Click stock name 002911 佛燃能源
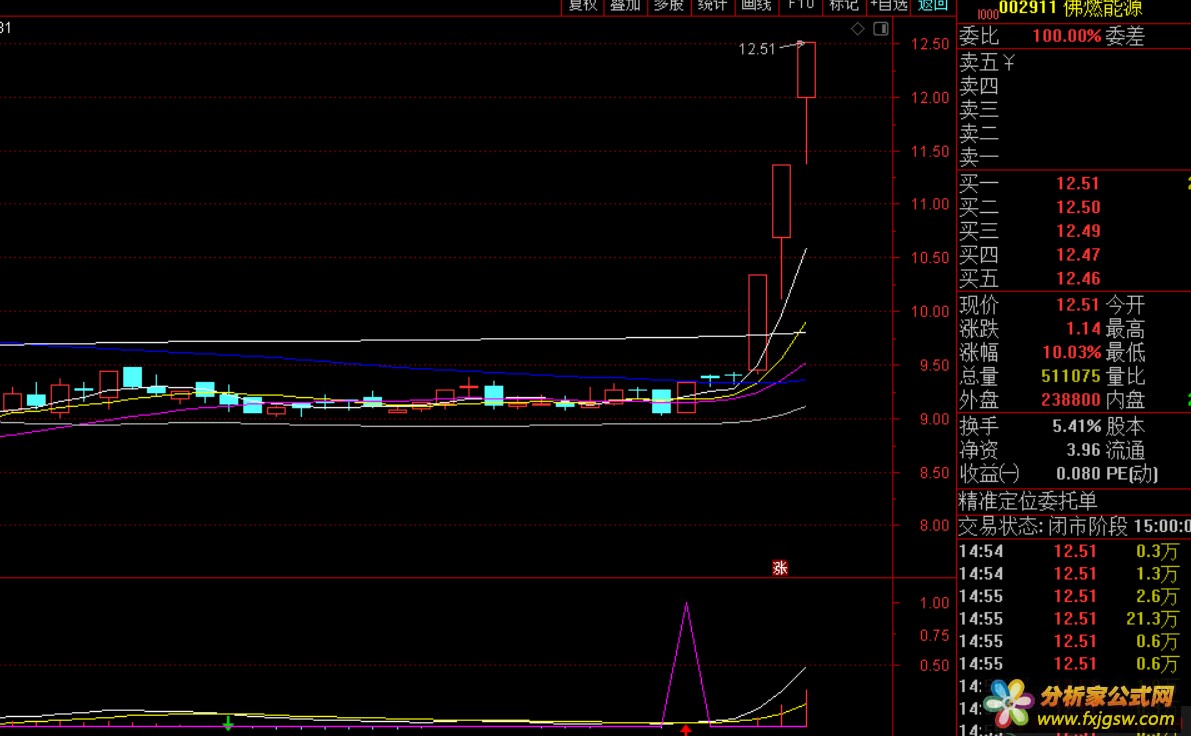The width and height of the screenshot is (1191, 736). click(1070, 9)
